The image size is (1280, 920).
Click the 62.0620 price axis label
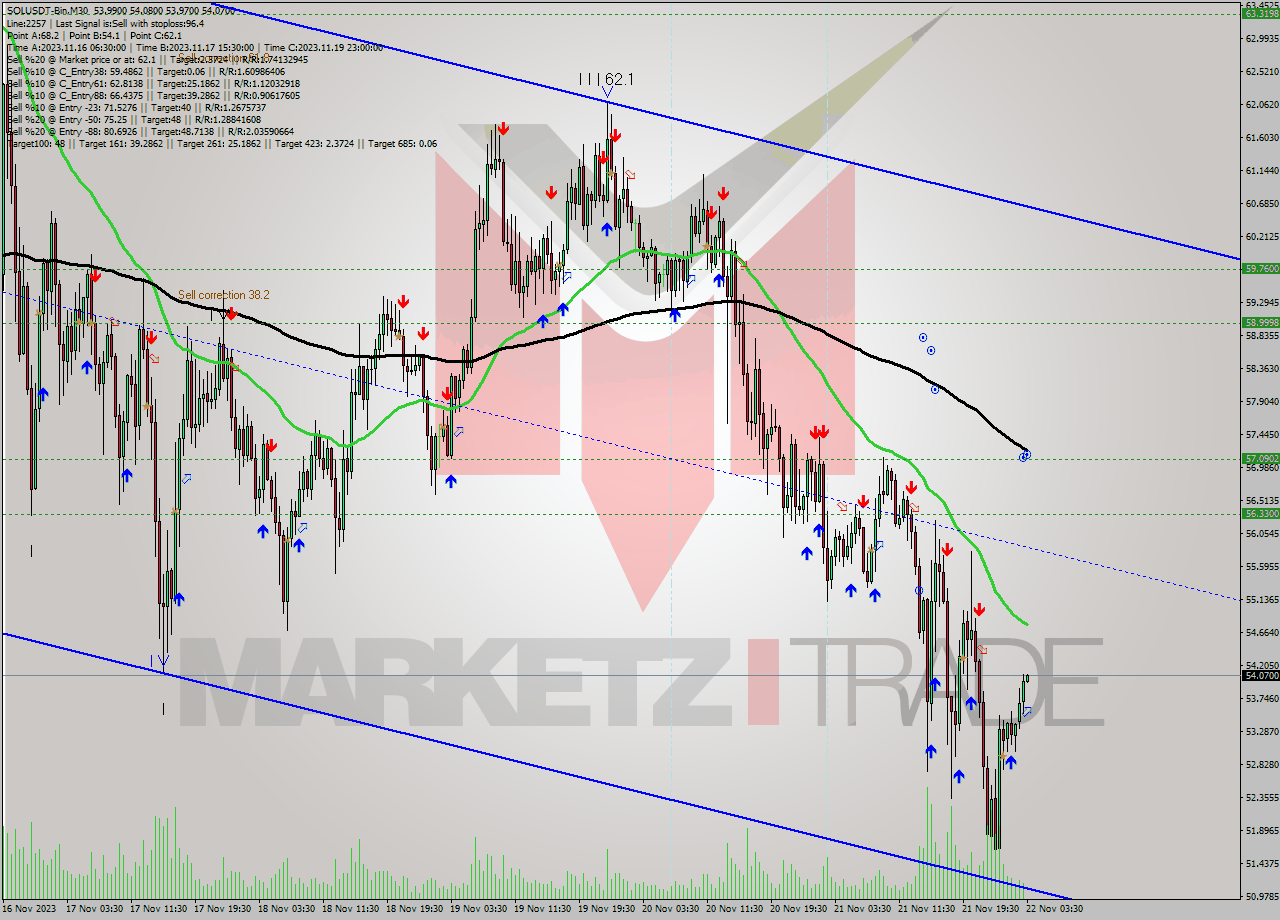point(1260,104)
